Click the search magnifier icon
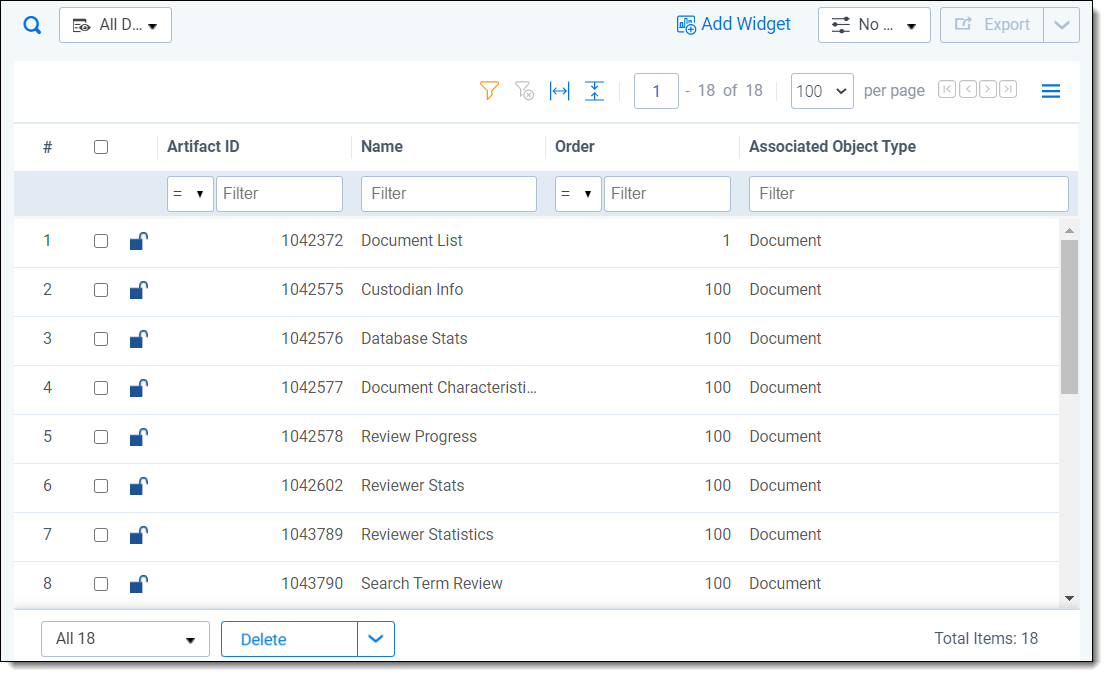The width and height of the screenshot is (1108, 677). pyautogui.click(x=32, y=26)
